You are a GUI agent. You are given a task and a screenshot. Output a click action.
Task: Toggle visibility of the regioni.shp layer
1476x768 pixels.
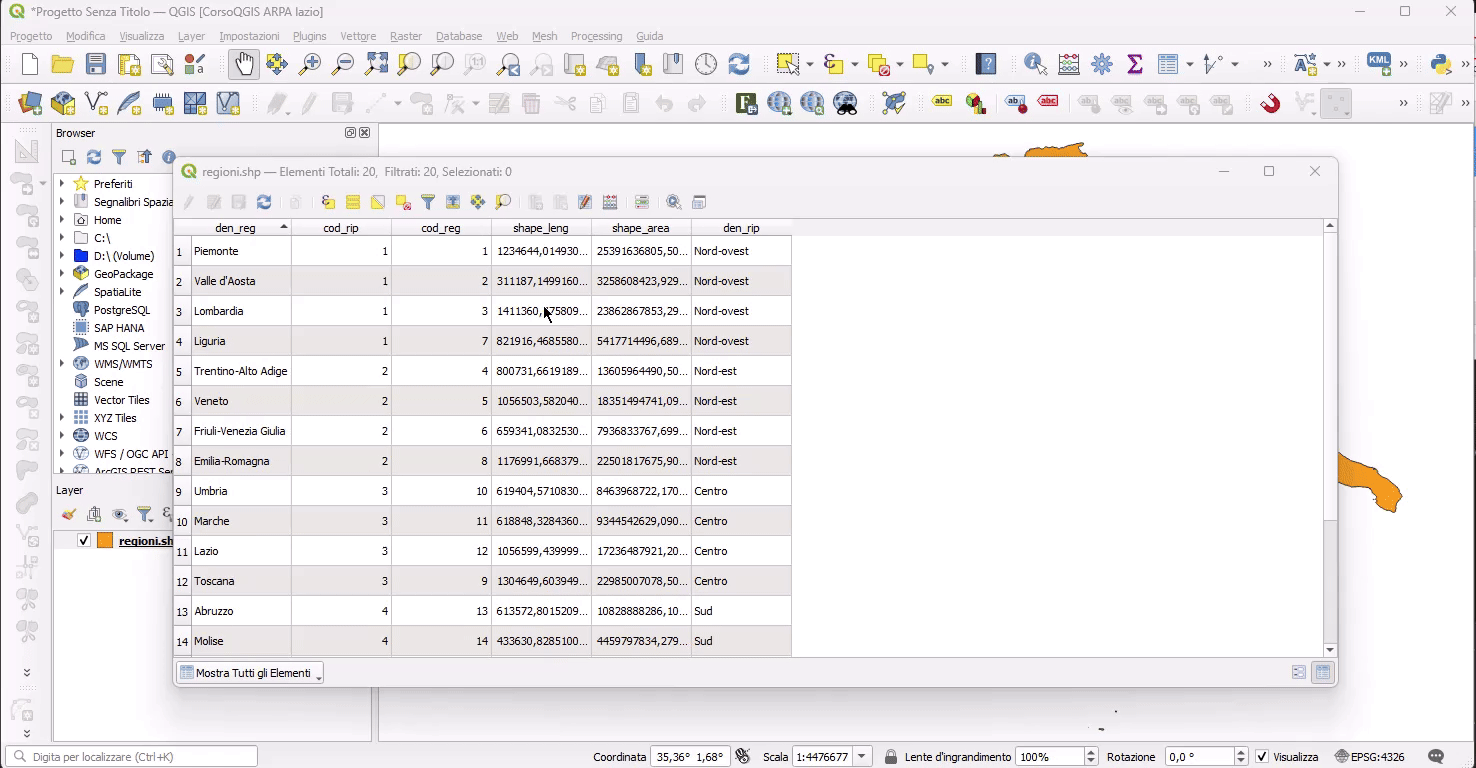(x=84, y=541)
